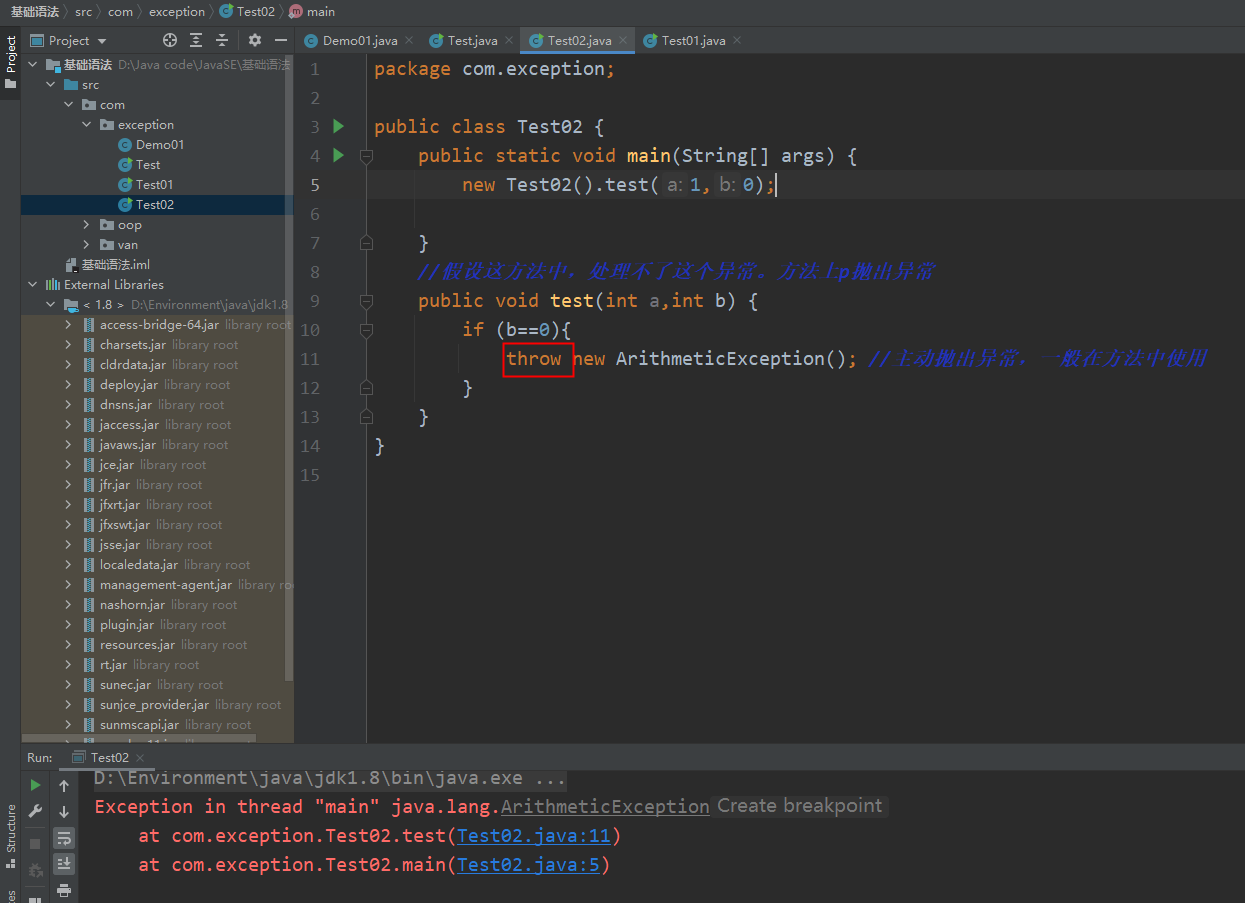The height and width of the screenshot is (903, 1245).
Task: Collapse the exception package folder
Action: tap(88, 125)
